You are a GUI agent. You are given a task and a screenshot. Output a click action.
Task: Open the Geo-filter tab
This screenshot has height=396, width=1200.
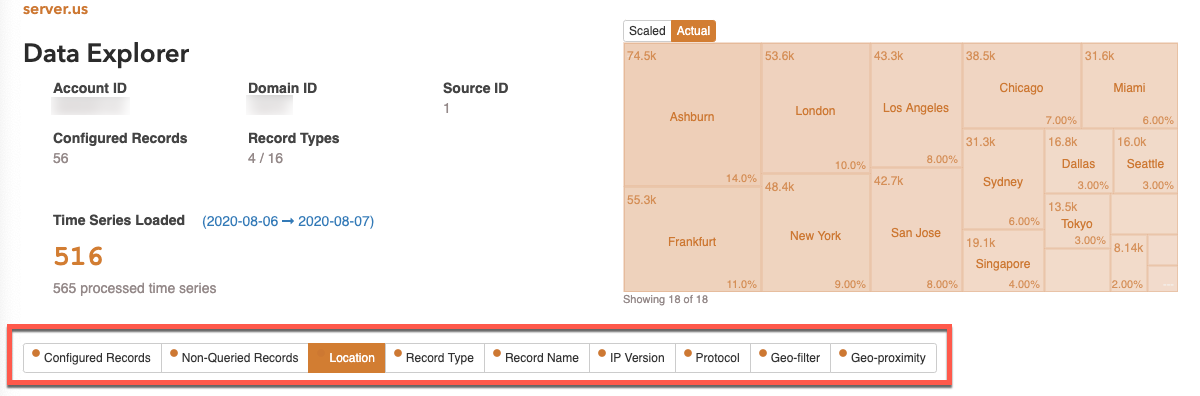click(x=790, y=357)
